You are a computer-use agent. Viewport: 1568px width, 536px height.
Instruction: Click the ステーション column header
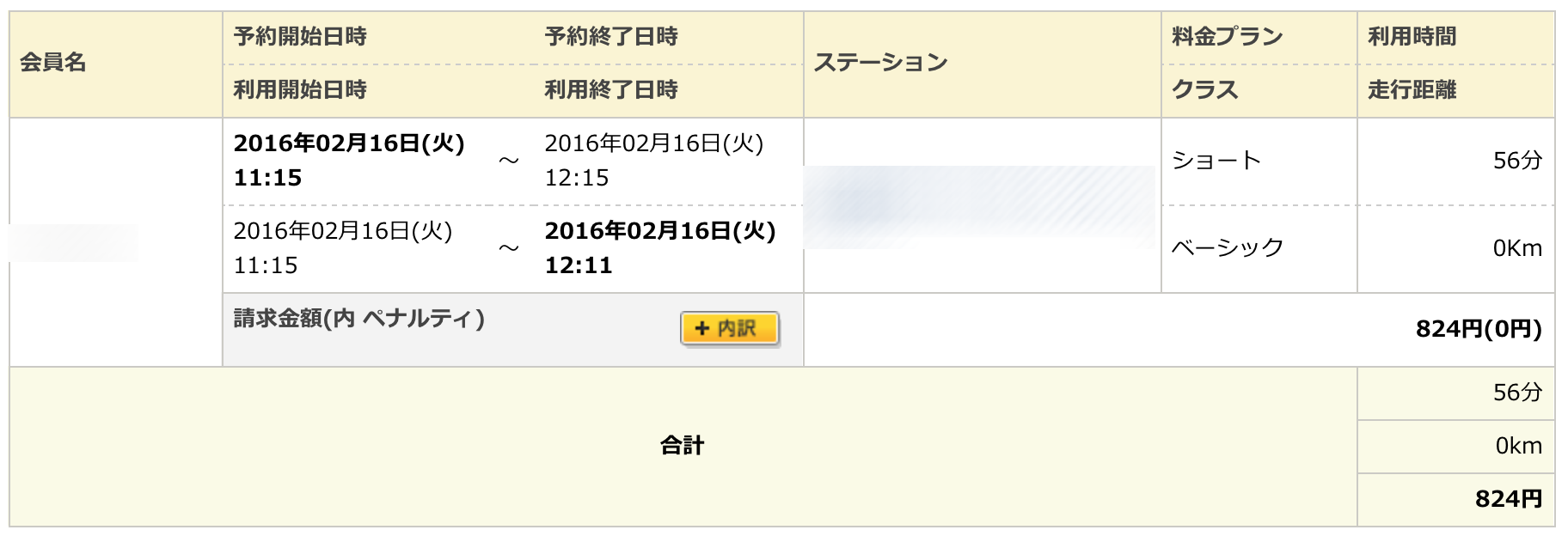(x=880, y=63)
